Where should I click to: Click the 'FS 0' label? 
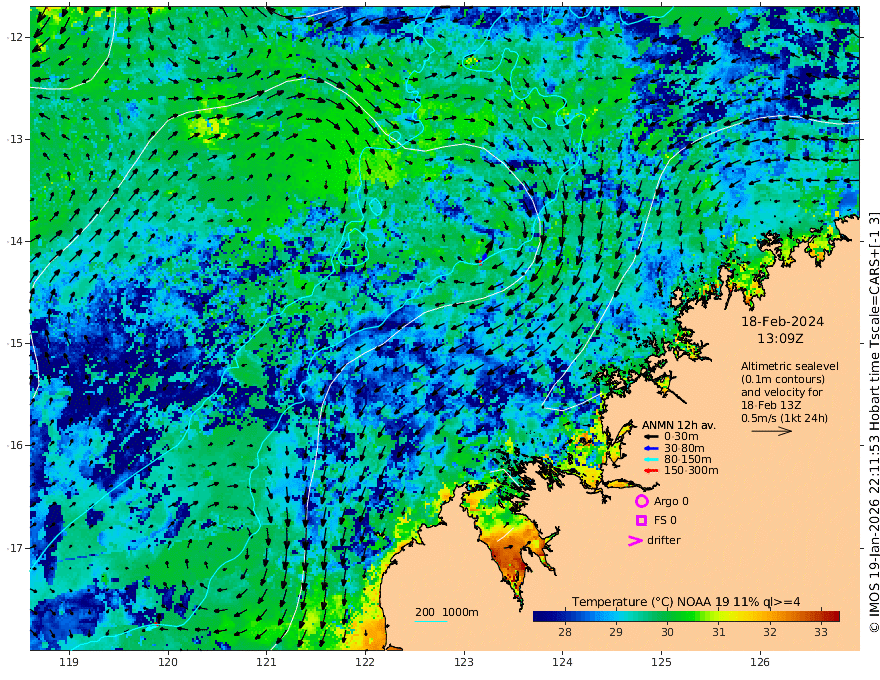pyautogui.click(x=665, y=521)
